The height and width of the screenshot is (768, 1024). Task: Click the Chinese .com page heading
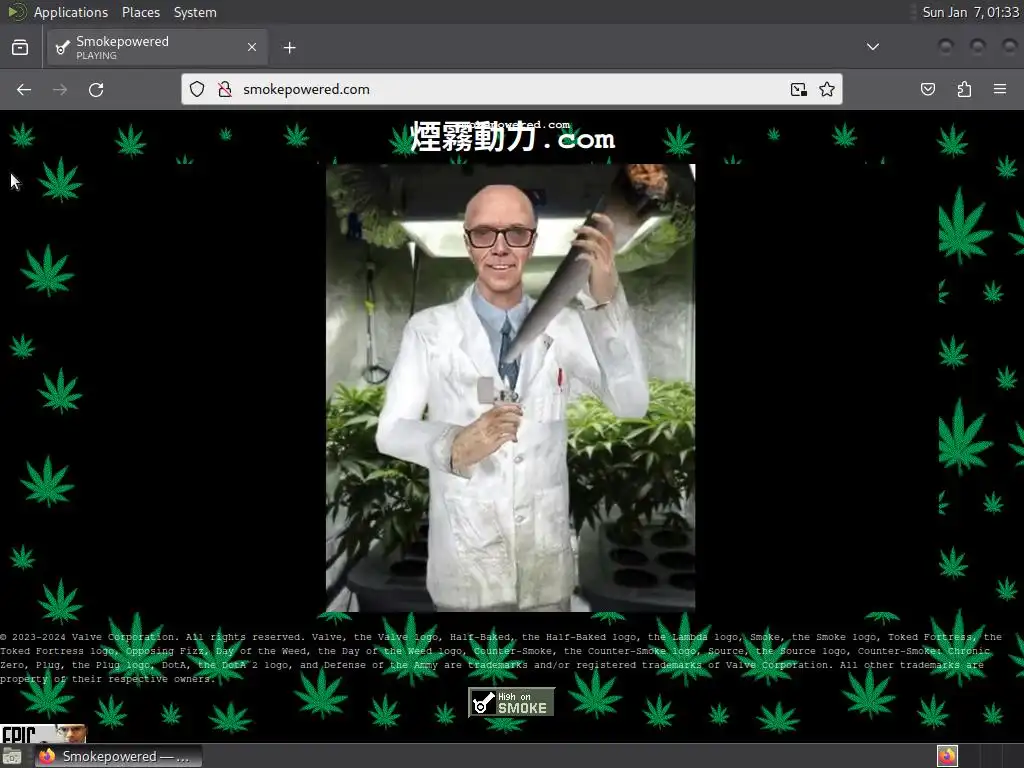513,137
